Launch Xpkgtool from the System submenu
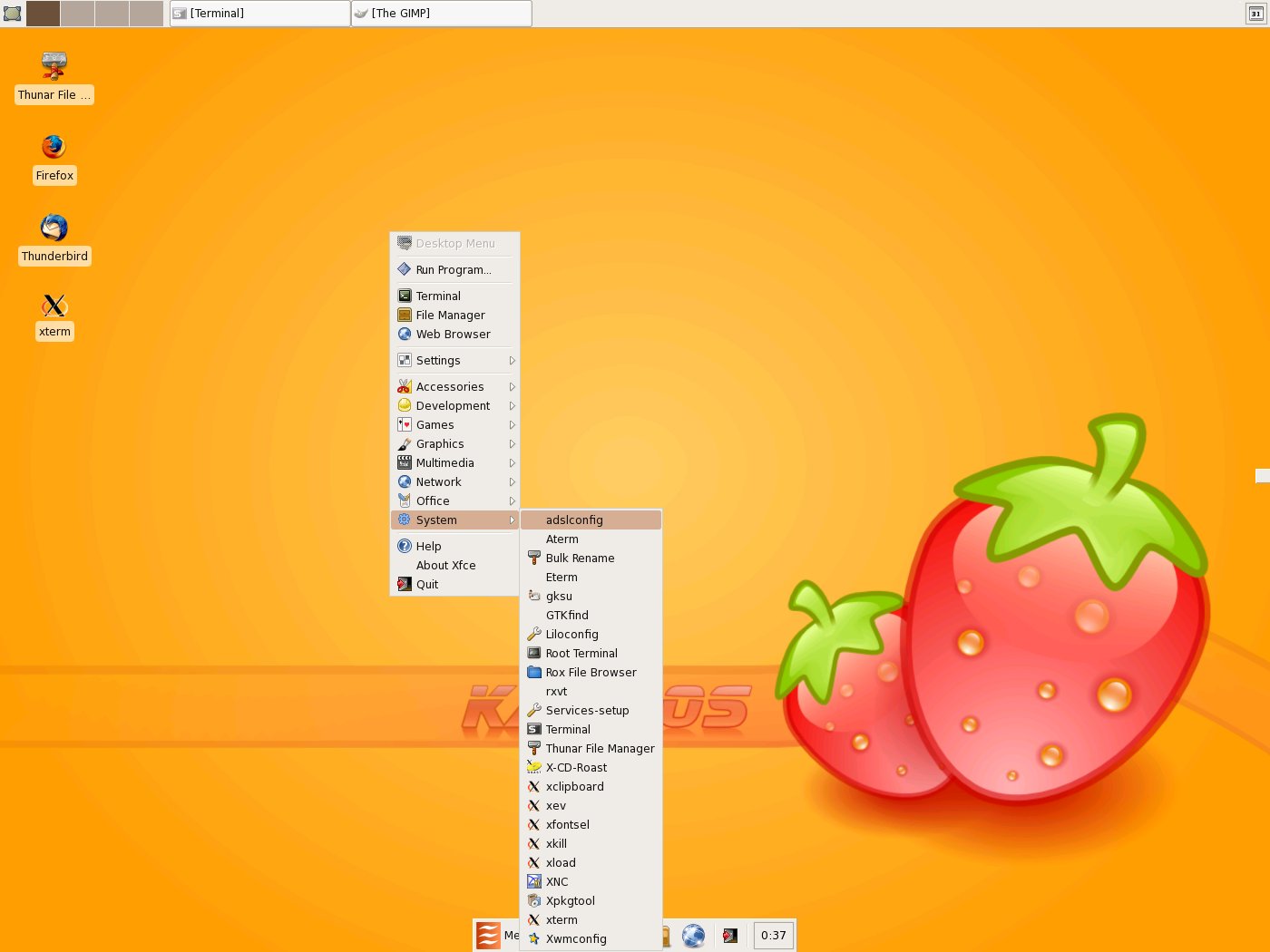The image size is (1270, 952). pyautogui.click(x=591, y=901)
